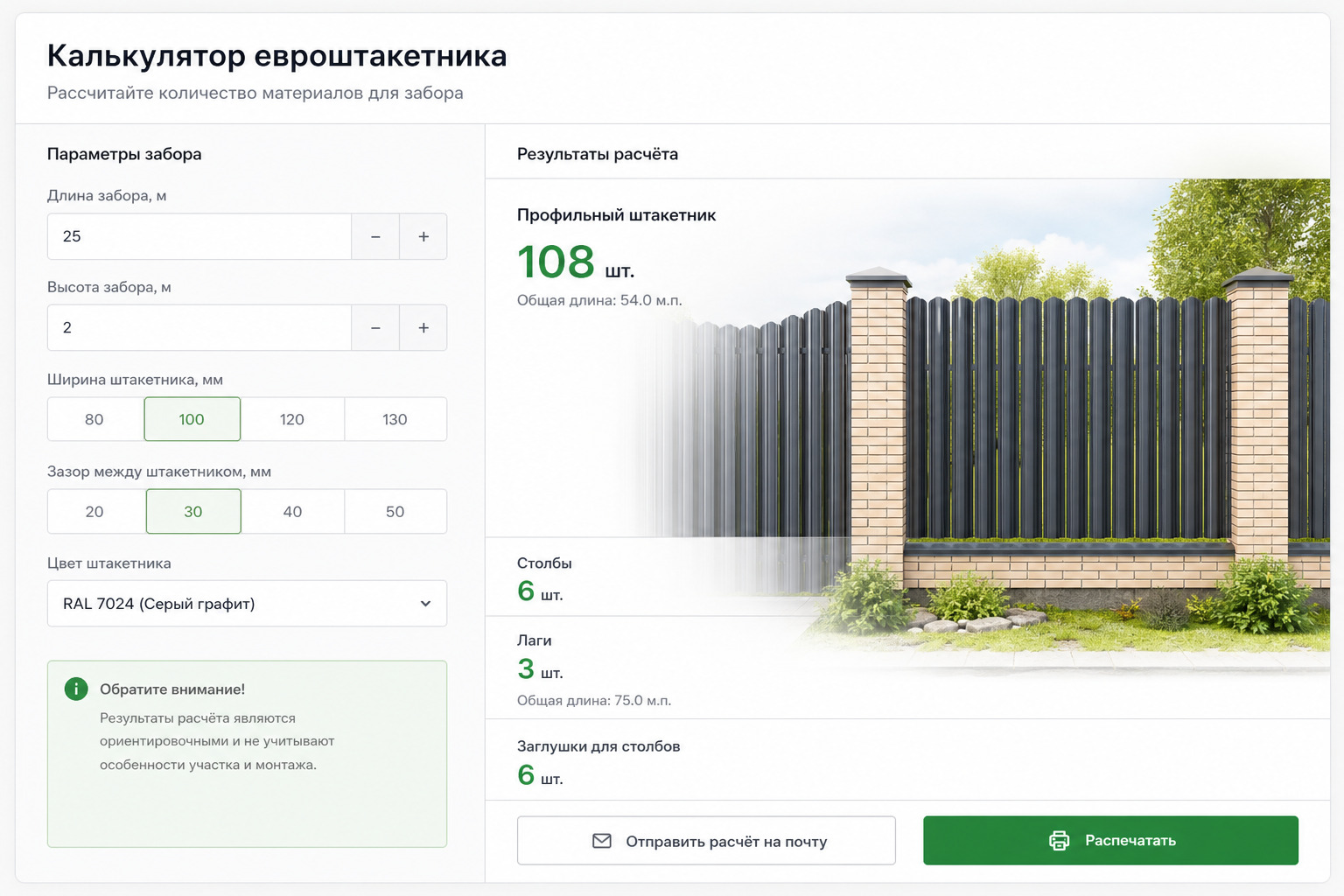The height and width of the screenshot is (896, 1344).
Task: Click the 'Зазор между штакетником, мм' label
Action: pos(159,472)
